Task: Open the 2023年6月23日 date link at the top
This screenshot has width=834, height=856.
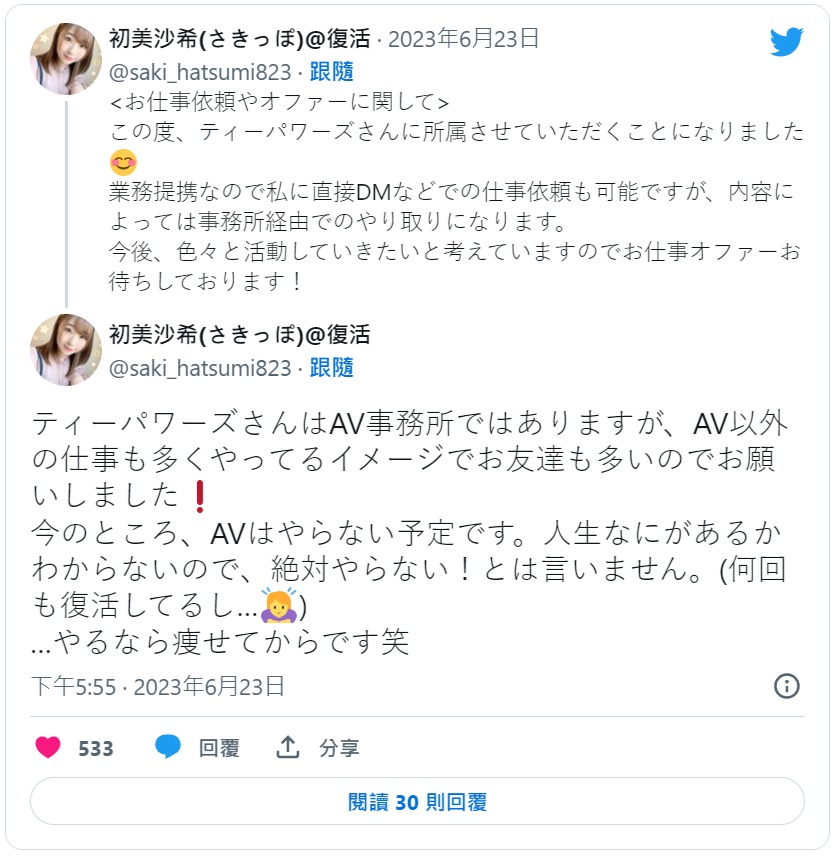Action: tap(463, 39)
